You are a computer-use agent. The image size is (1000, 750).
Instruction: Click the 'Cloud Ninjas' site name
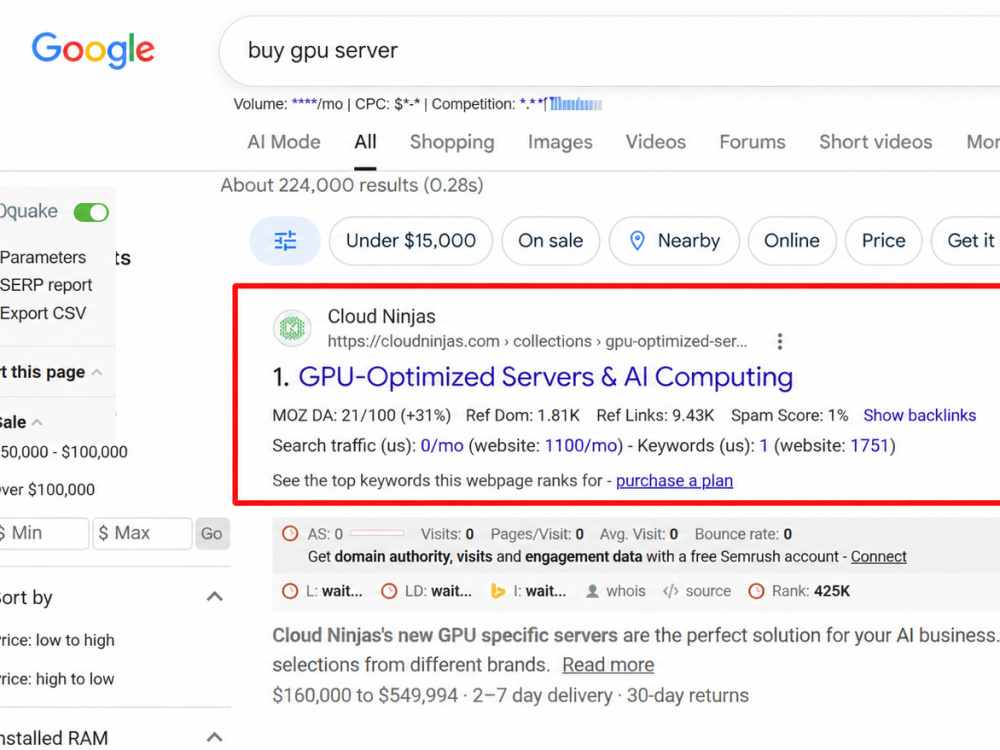(381, 316)
